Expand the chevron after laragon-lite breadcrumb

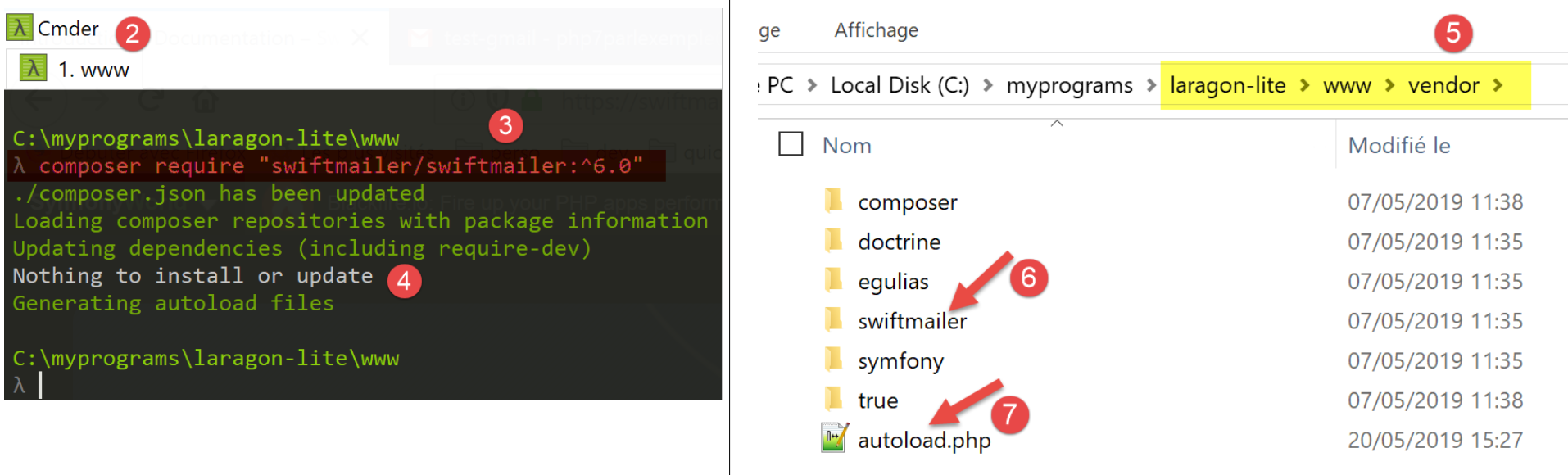1304,85
